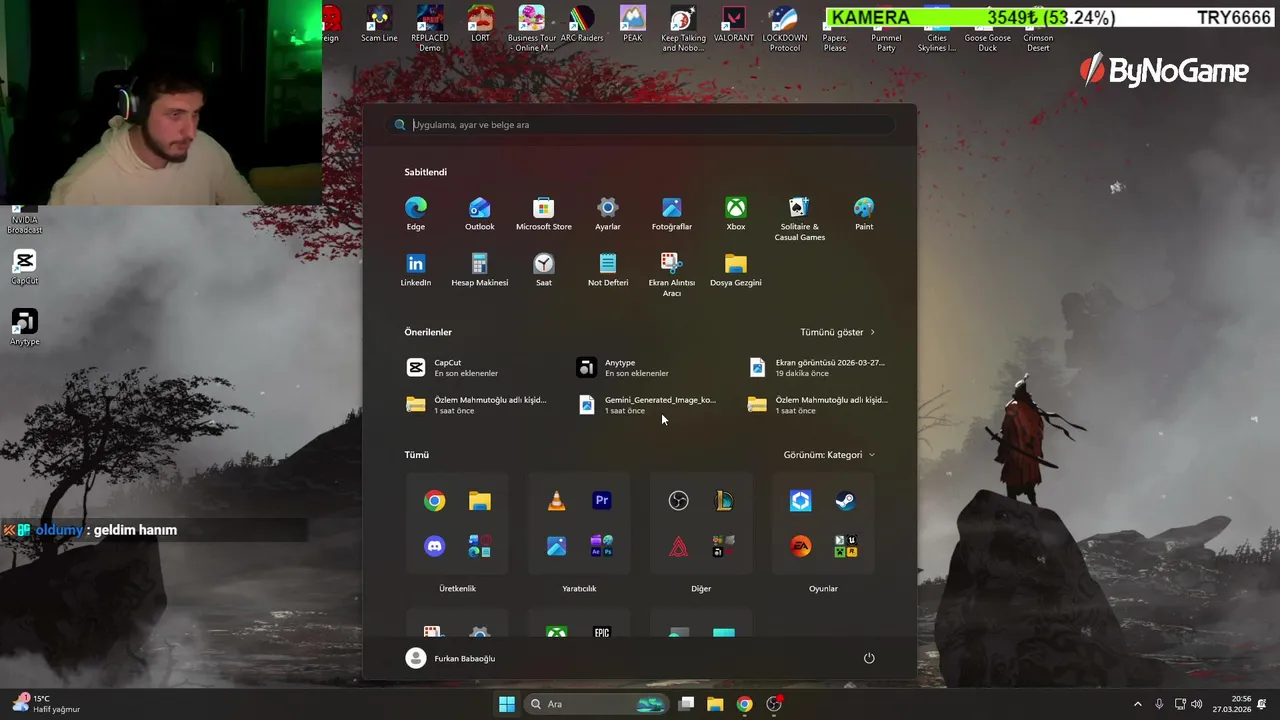Open Task View on the taskbar
Viewport: 1280px width, 720px height.
click(686, 704)
